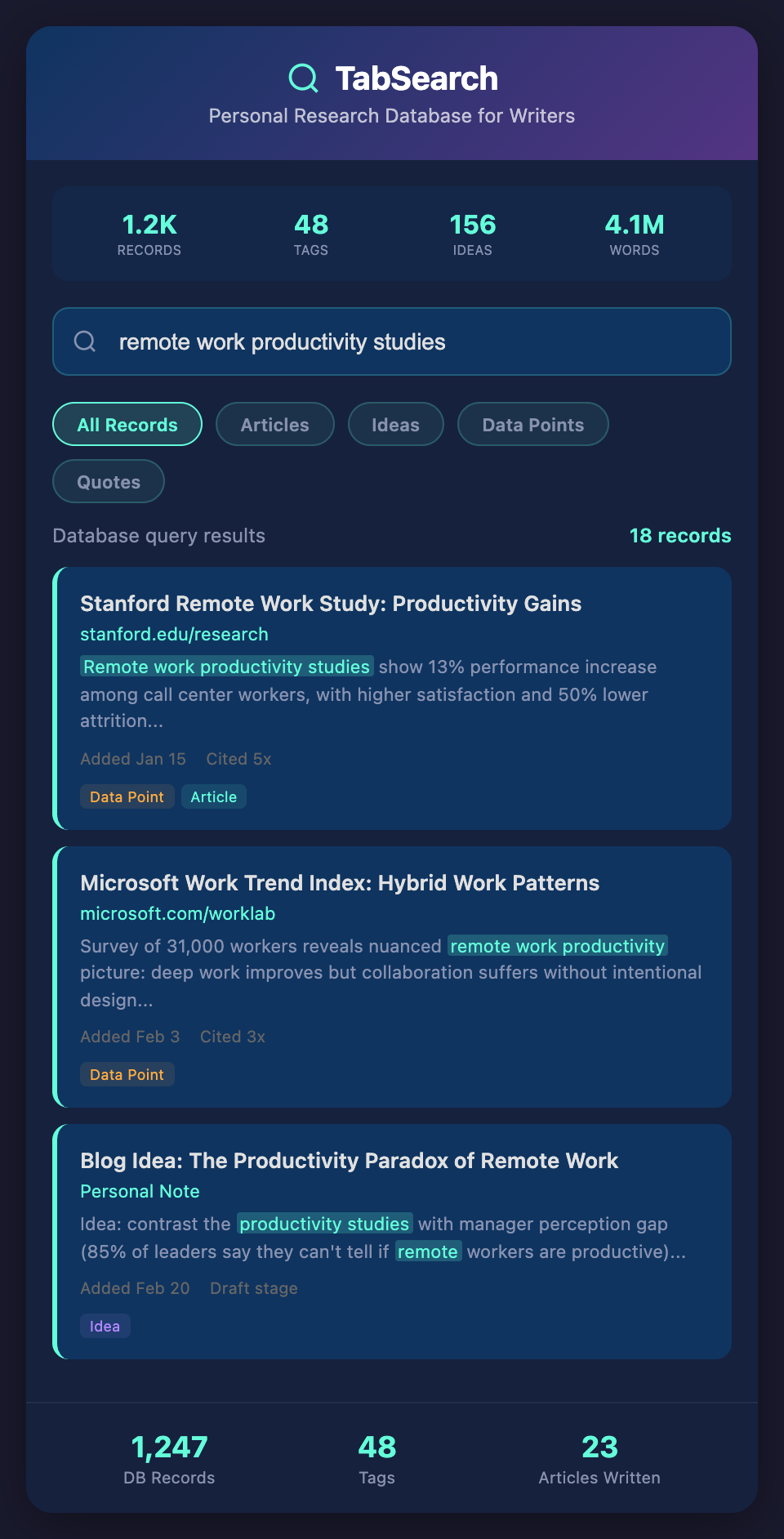This screenshot has width=784, height=1539.
Task: Click the 23 Articles Written footer stat
Action: tap(599, 1459)
